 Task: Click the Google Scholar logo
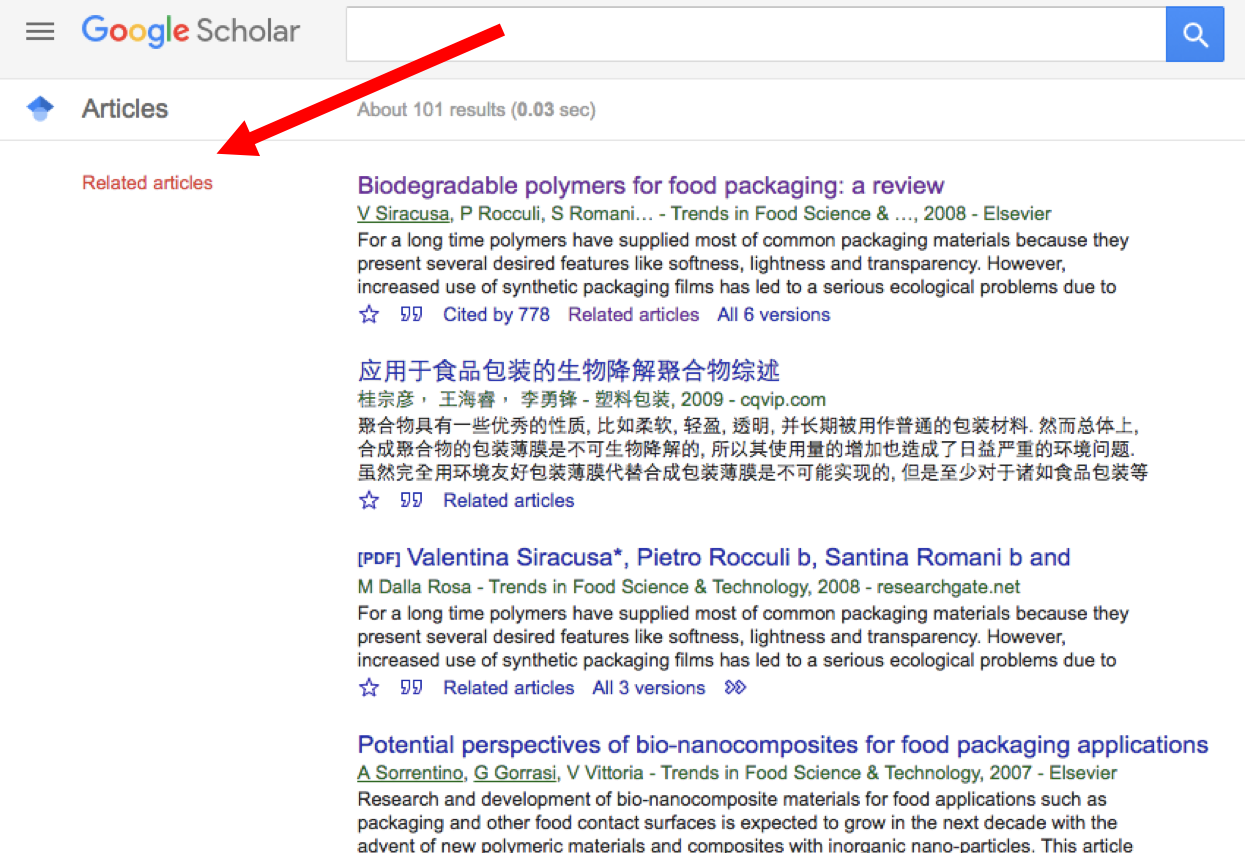pyautogui.click(x=190, y=31)
